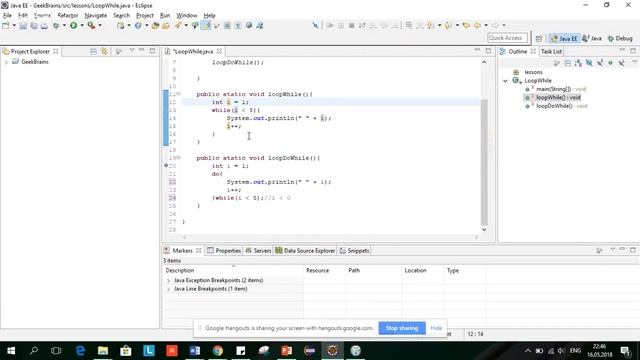Switch to Debug perspective
The height and width of the screenshot is (360, 640).
pos(620,38)
